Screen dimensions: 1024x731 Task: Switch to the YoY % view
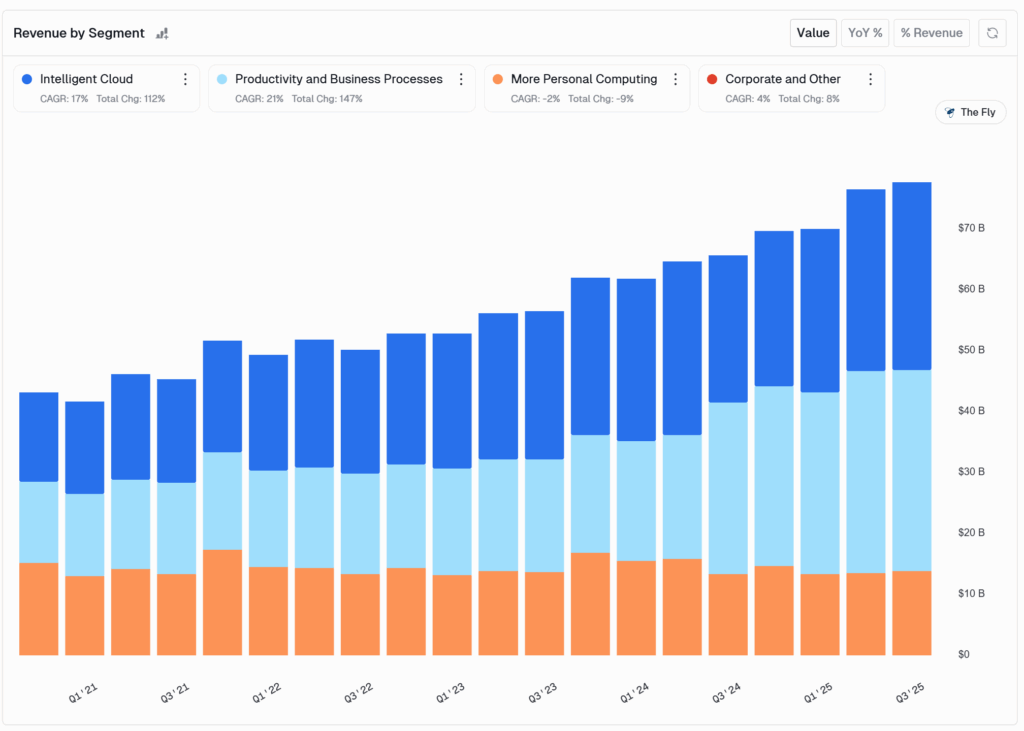pos(865,33)
